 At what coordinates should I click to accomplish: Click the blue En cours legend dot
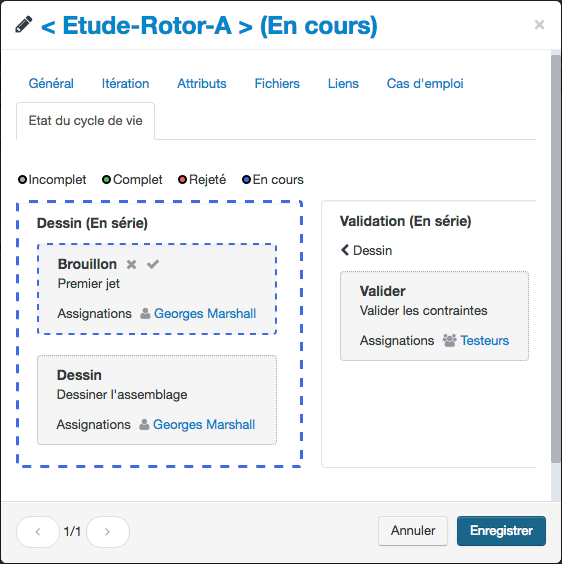(246, 179)
